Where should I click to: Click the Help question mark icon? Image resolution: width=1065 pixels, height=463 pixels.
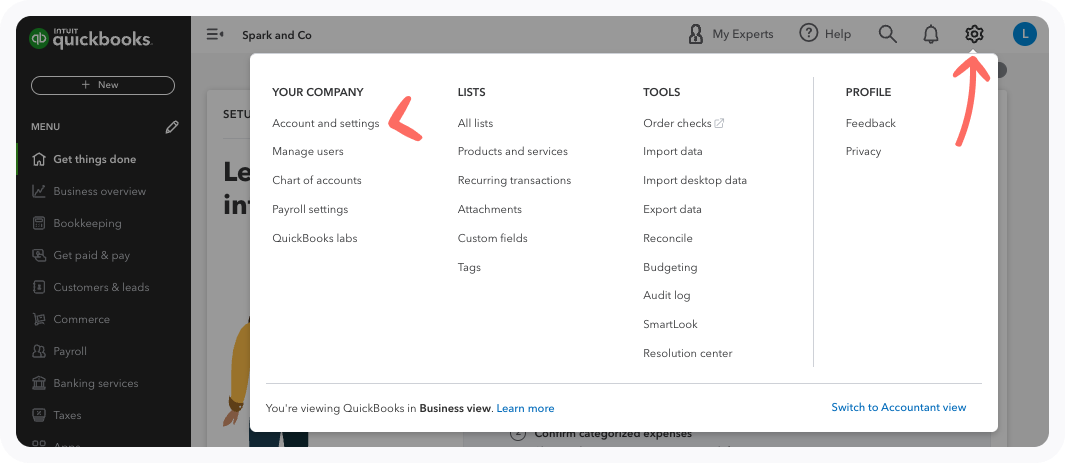808,33
